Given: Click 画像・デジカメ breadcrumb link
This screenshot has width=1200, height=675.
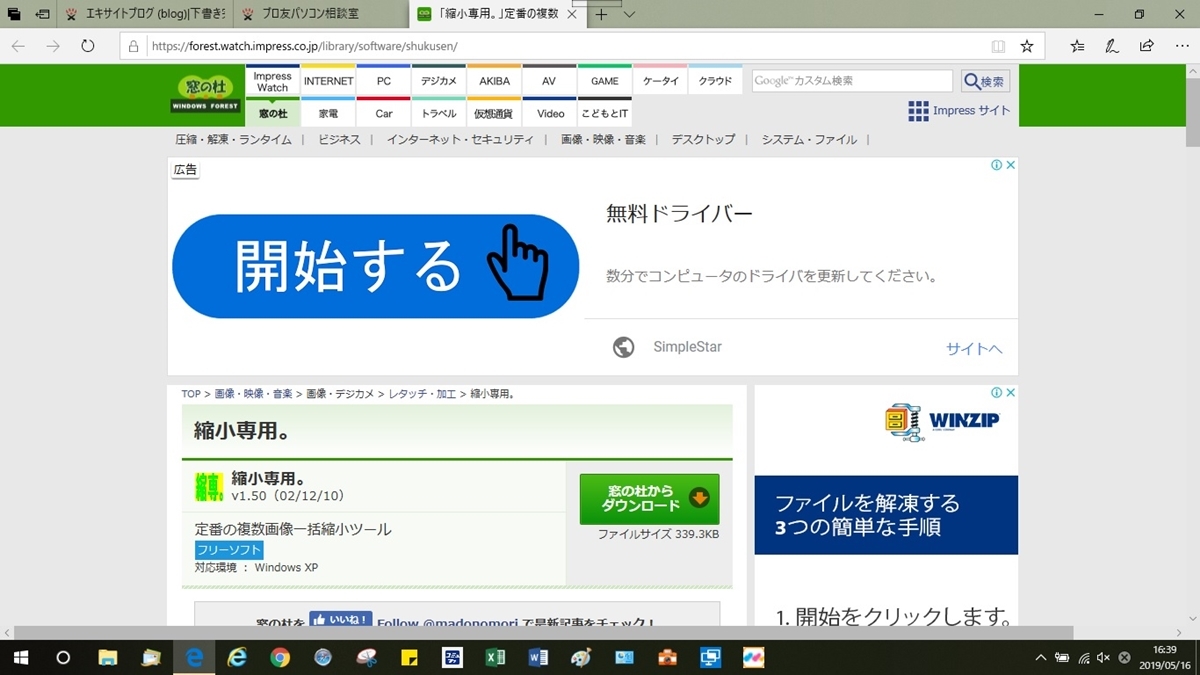Looking at the screenshot, I should click(340, 394).
